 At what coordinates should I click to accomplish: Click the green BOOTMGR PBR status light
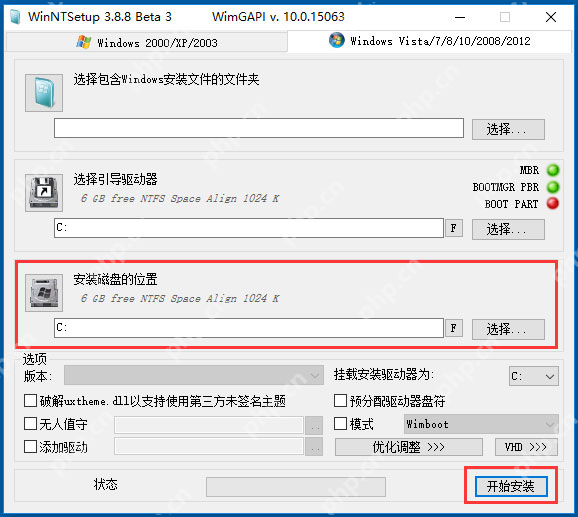[x=553, y=187]
